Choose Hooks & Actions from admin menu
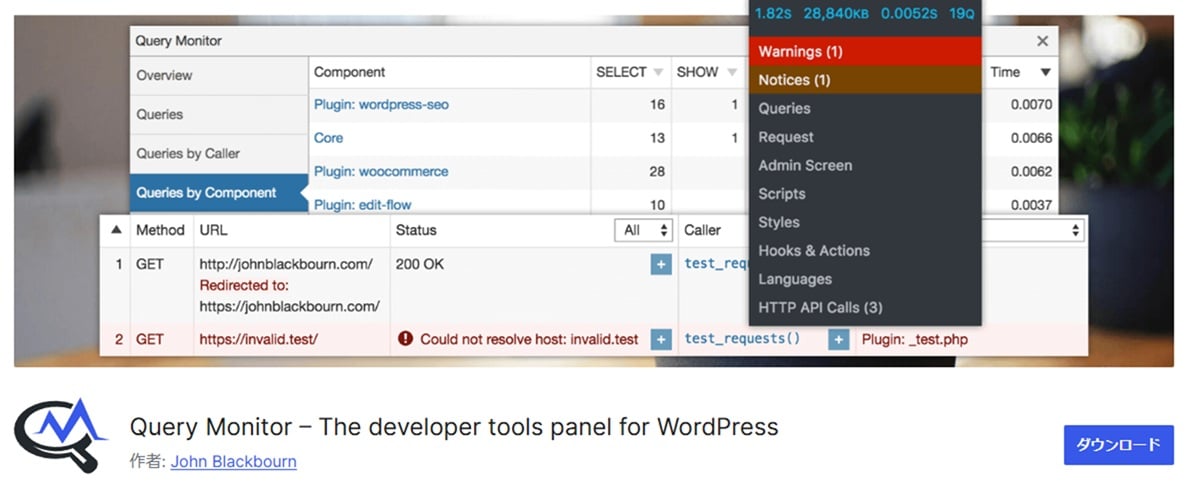1200x490 pixels. click(x=814, y=251)
